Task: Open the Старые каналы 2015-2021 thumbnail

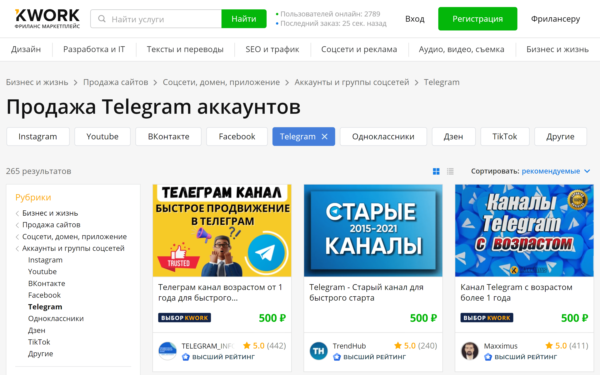Action: pyautogui.click(x=373, y=230)
